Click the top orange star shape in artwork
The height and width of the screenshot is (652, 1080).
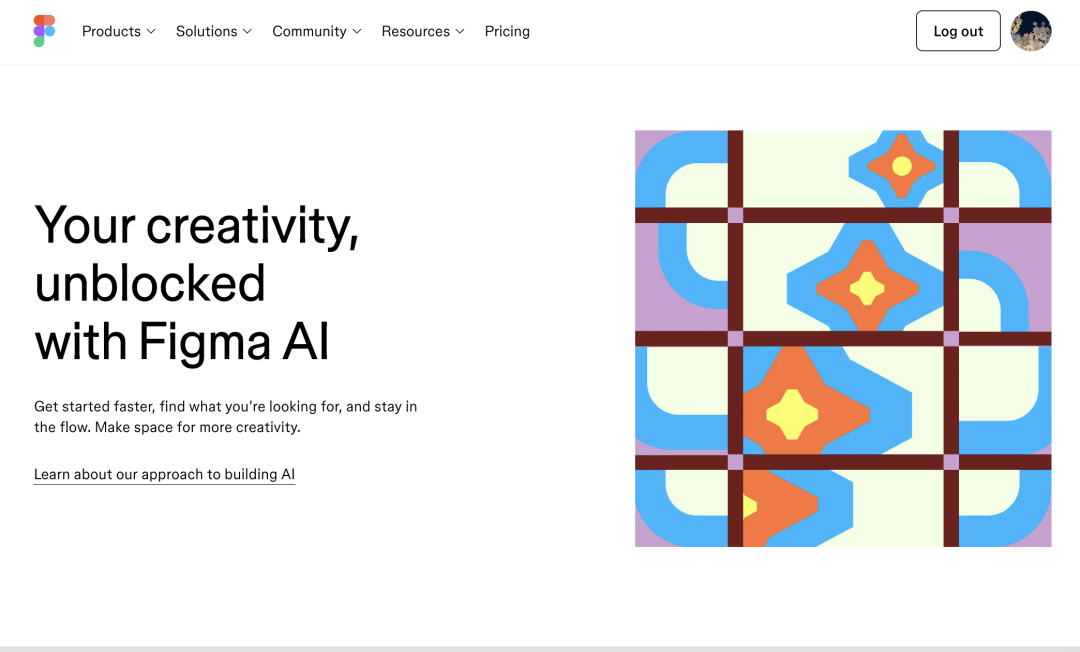[x=902, y=166]
